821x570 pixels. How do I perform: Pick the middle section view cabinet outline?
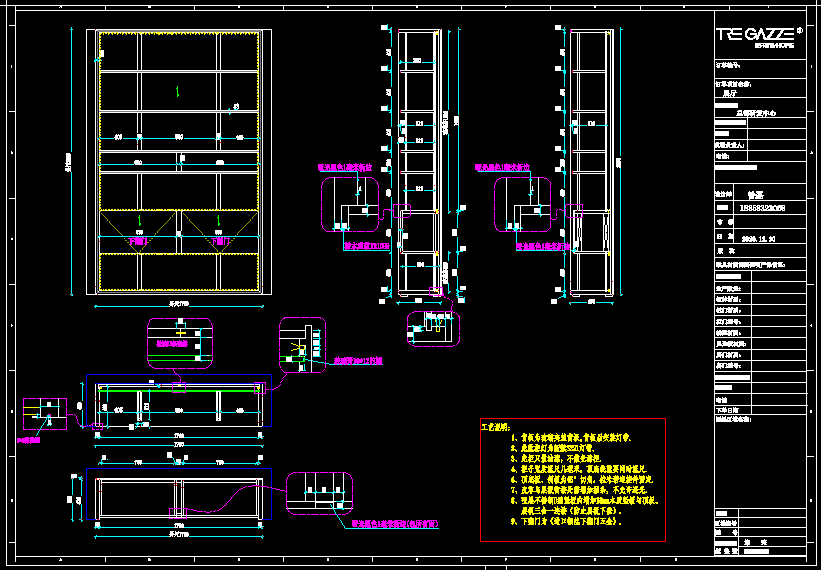tap(419, 163)
